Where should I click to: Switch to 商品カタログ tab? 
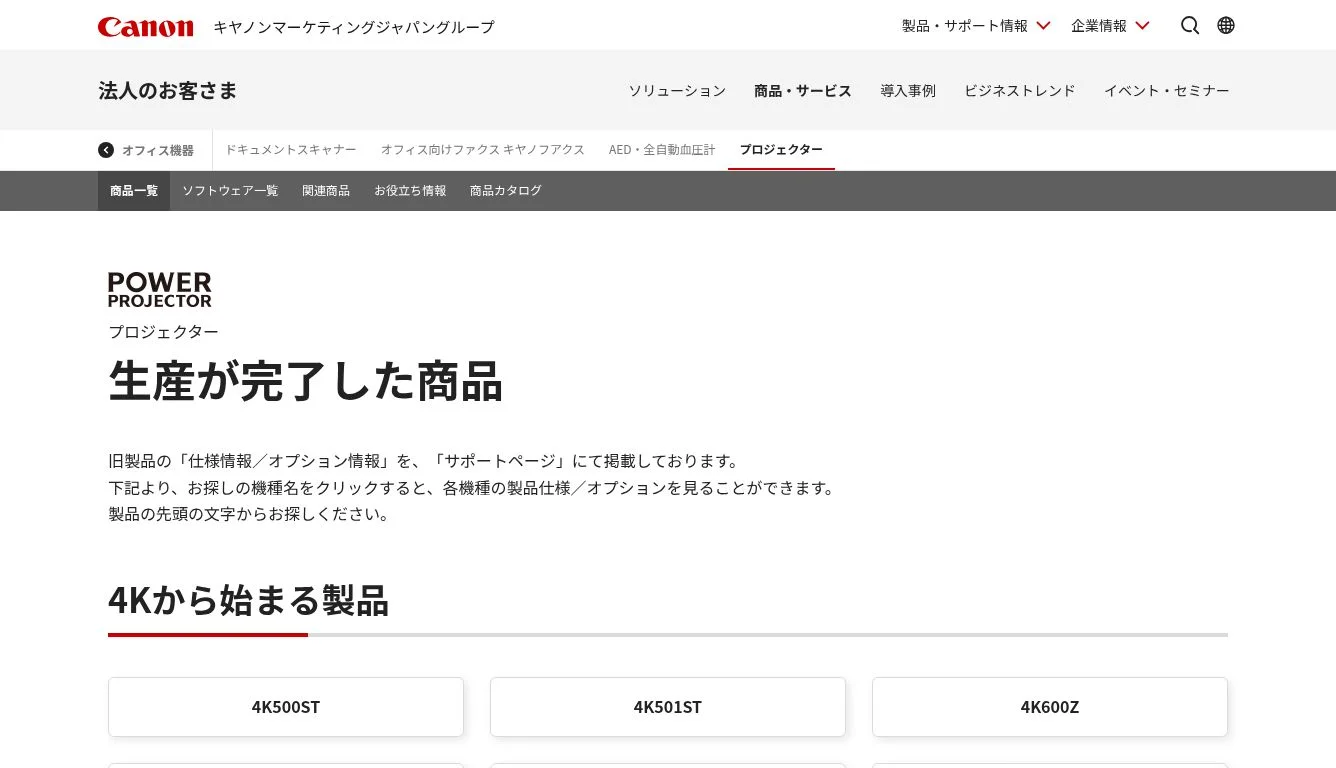pyautogui.click(x=506, y=191)
